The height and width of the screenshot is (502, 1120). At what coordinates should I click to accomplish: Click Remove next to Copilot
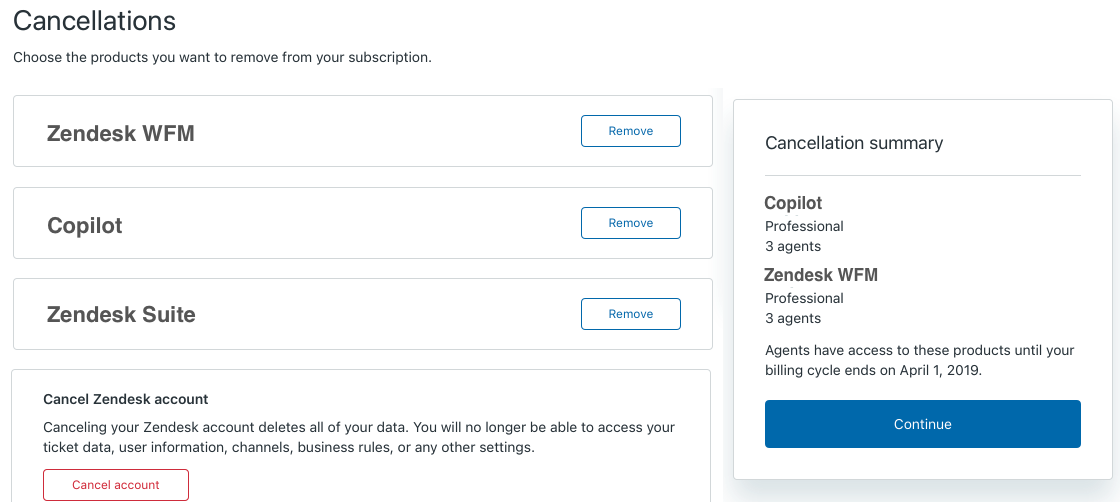630,223
